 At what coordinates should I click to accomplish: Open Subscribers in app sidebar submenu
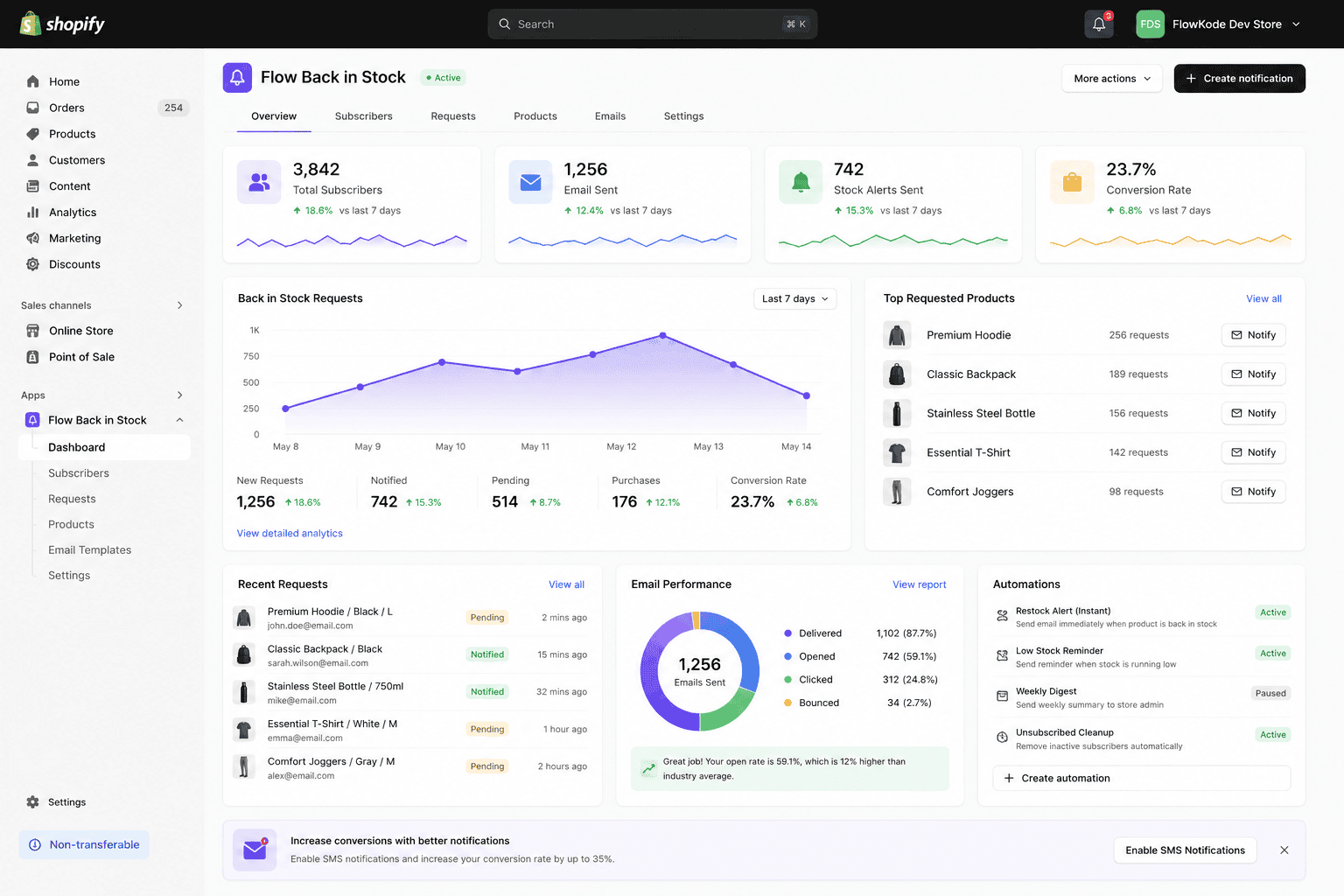(x=79, y=473)
